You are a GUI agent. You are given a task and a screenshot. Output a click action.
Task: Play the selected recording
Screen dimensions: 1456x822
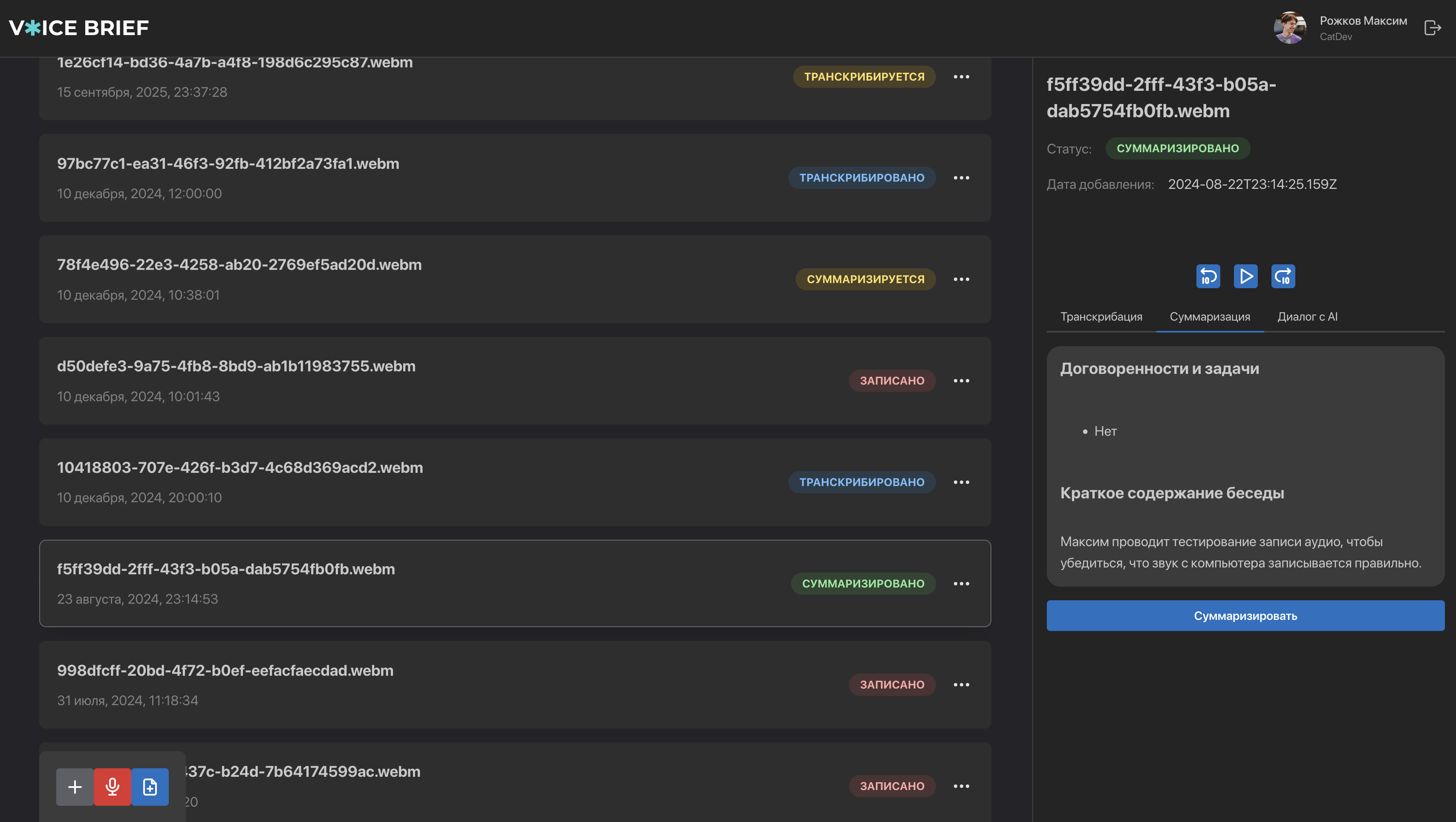tap(1246, 276)
